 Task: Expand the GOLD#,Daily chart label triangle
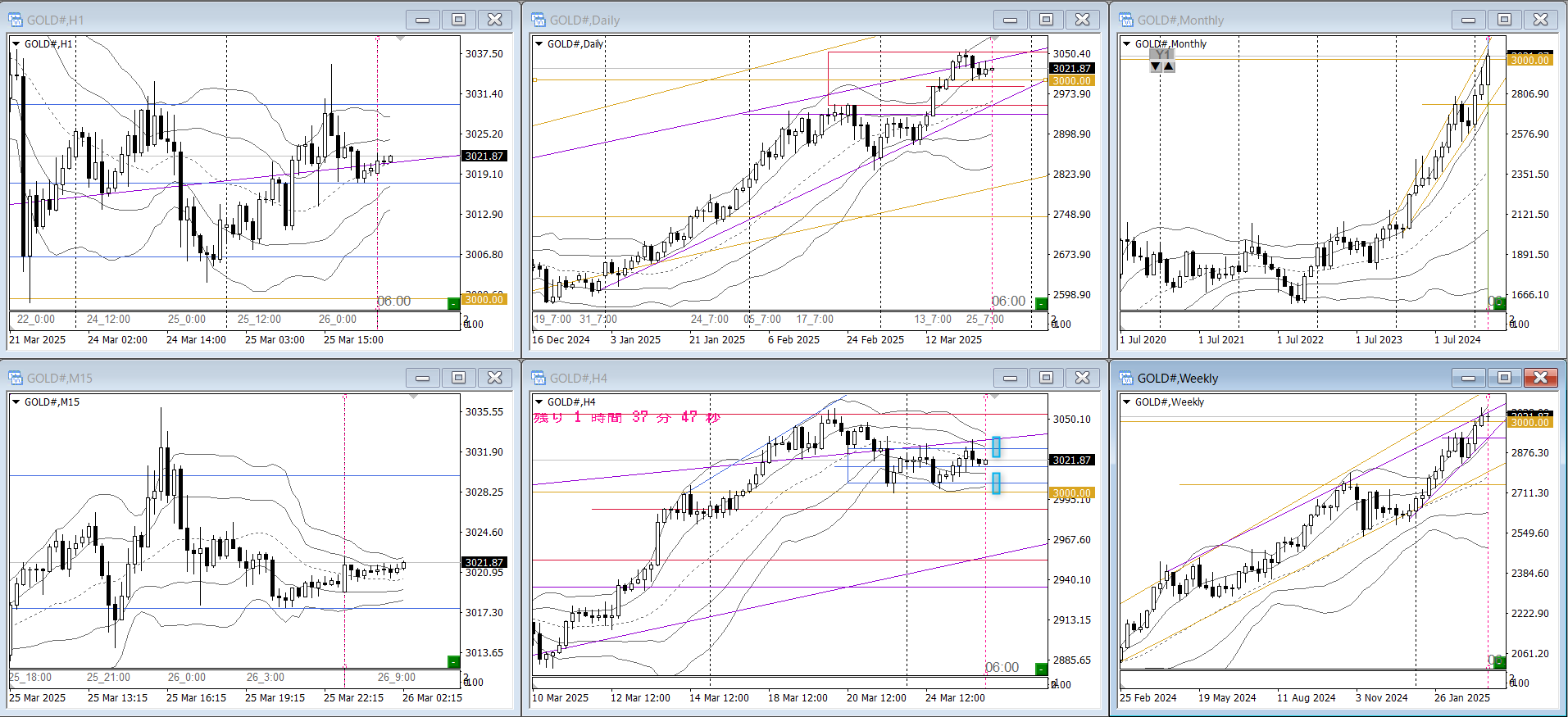coord(539,44)
